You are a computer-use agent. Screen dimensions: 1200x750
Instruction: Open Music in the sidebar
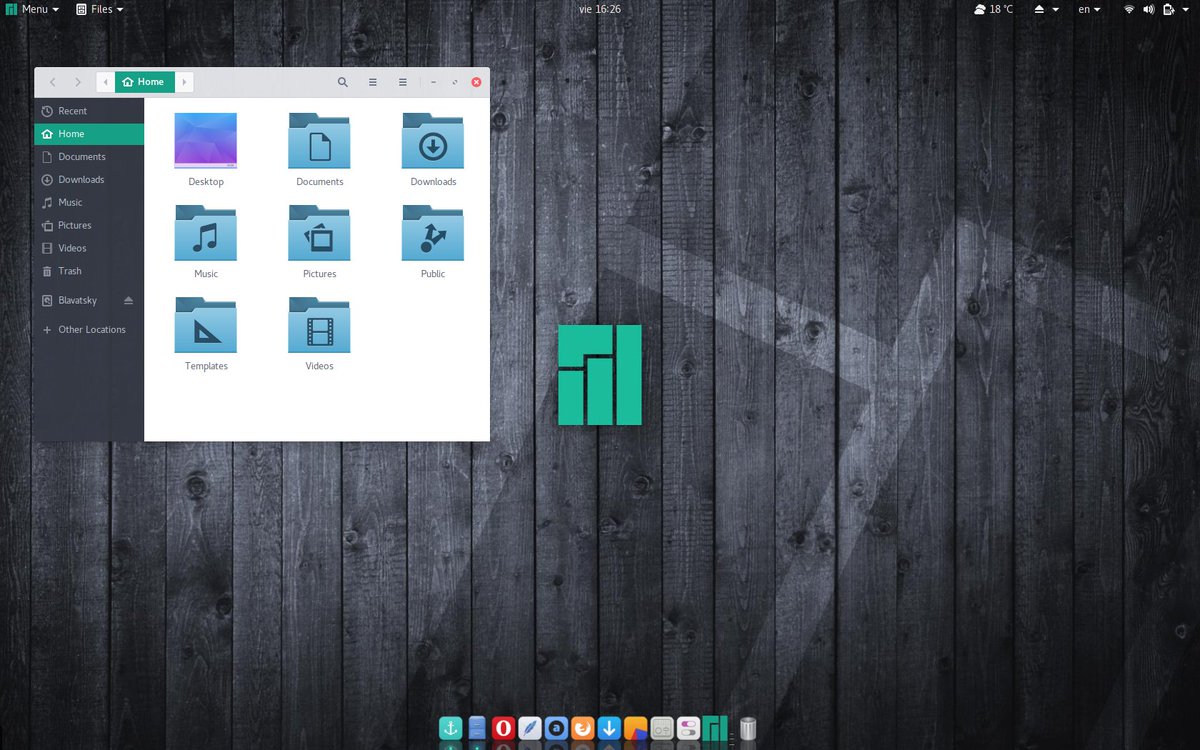tap(89, 203)
